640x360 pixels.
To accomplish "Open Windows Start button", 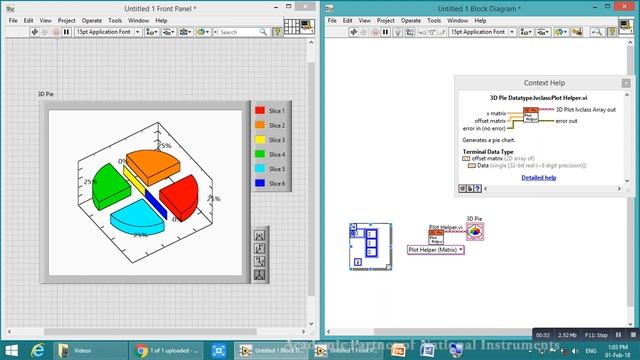I will pyautogui.click(x=11, y=351).
